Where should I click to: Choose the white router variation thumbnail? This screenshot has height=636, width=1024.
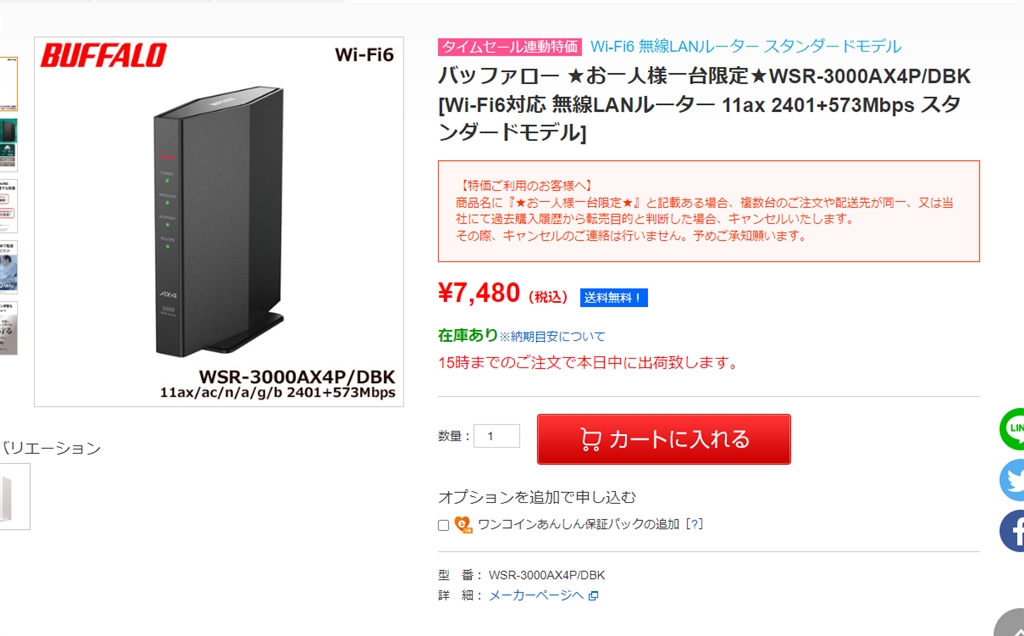14,496
